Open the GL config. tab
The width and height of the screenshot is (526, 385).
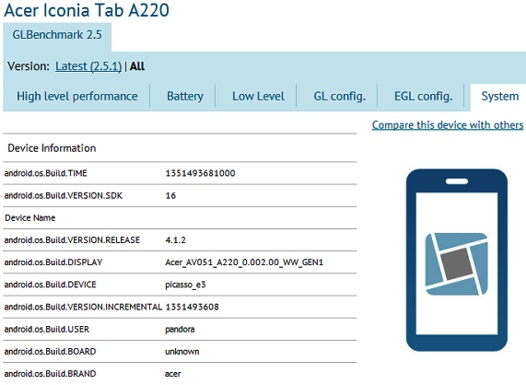pyautogui.click(x=339, y=96)
